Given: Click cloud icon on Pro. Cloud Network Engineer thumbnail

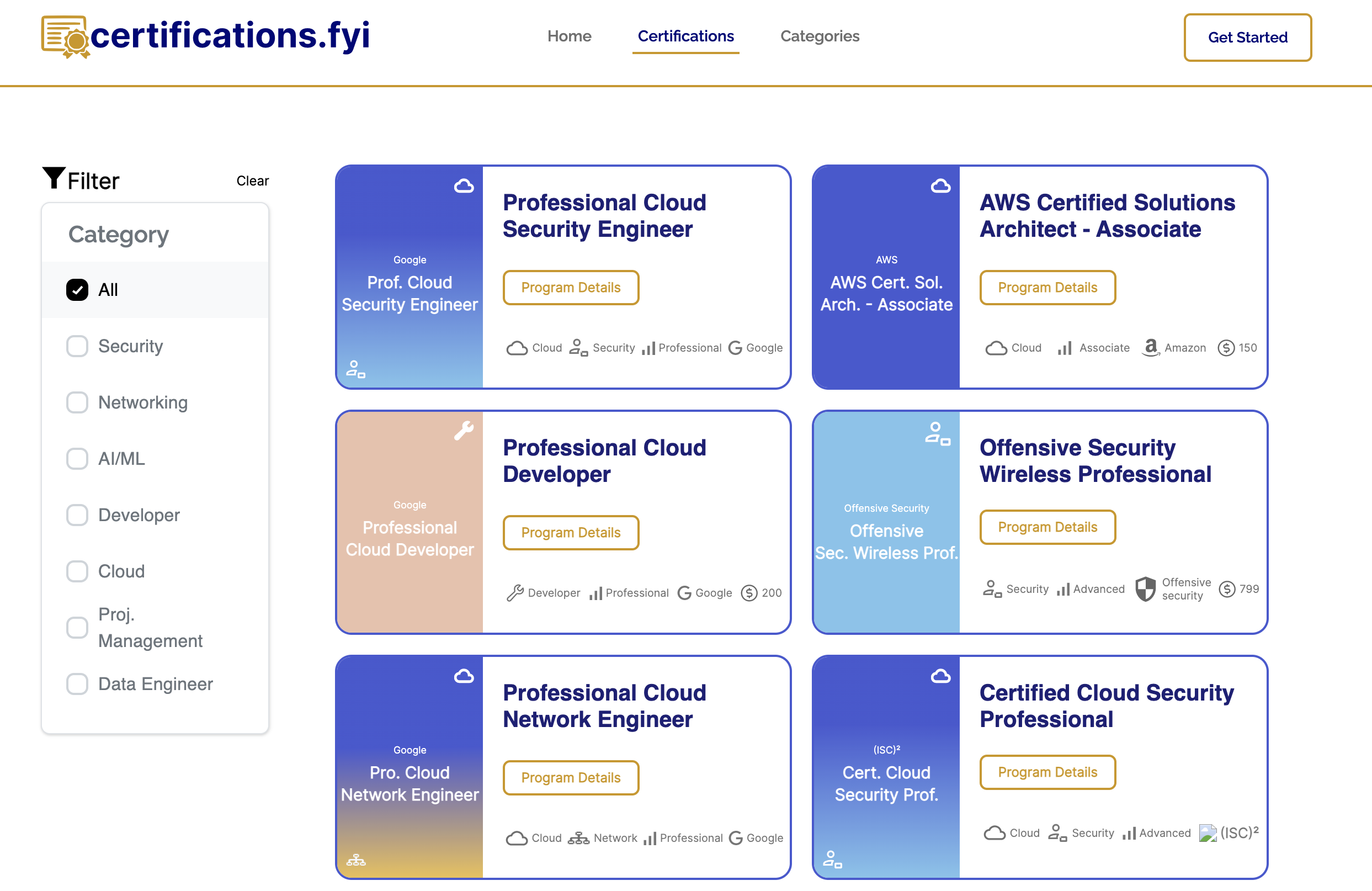Looking at the screenshot, I should coord(464,676).
